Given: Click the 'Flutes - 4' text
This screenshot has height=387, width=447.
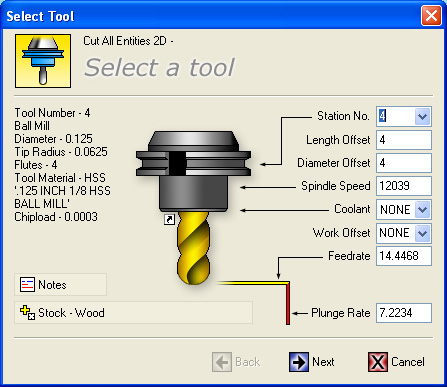Looking at the screenshot, I should tap(36, 165).
